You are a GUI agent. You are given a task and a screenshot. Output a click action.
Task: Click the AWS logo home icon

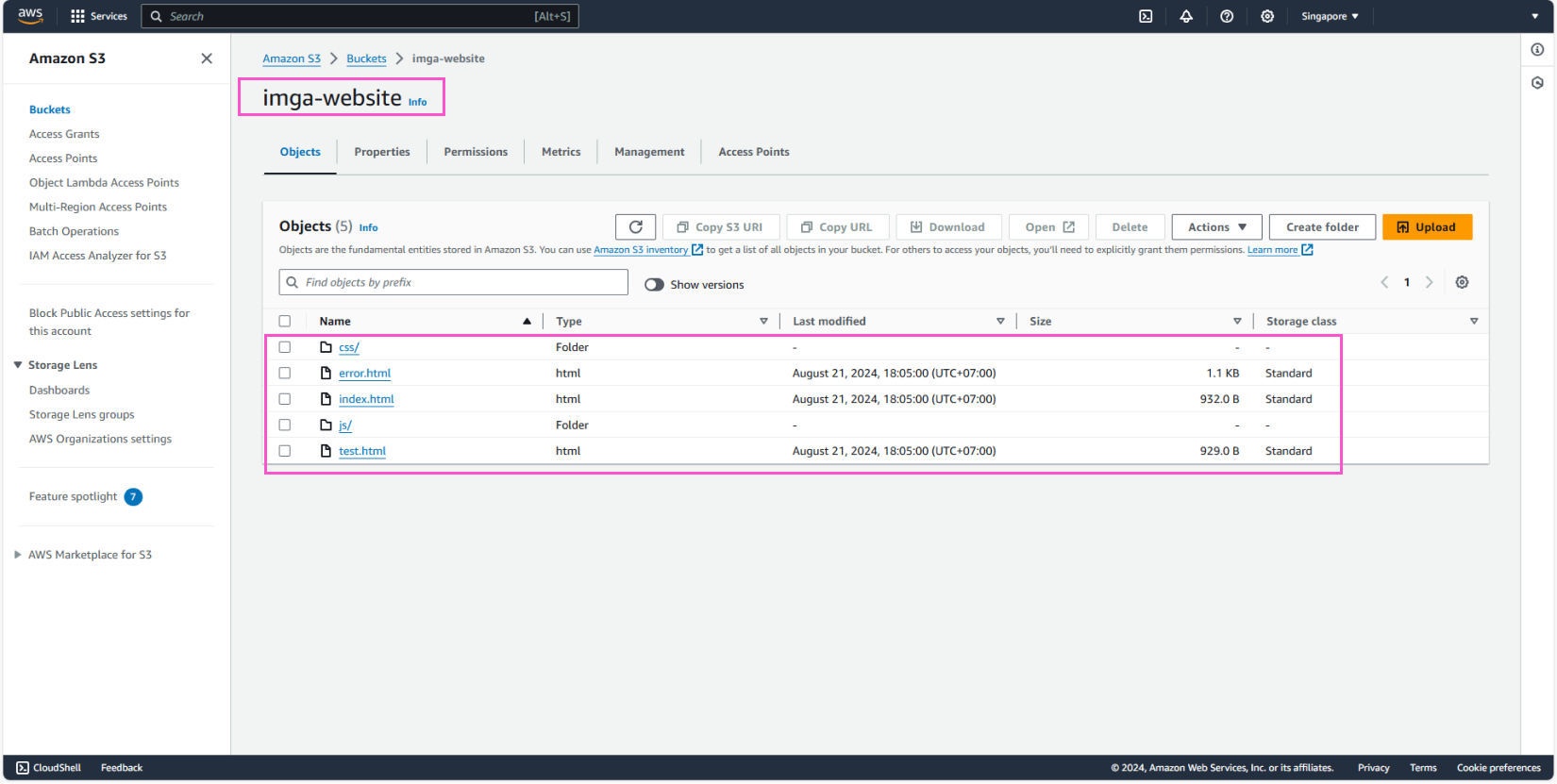point(30,16)
